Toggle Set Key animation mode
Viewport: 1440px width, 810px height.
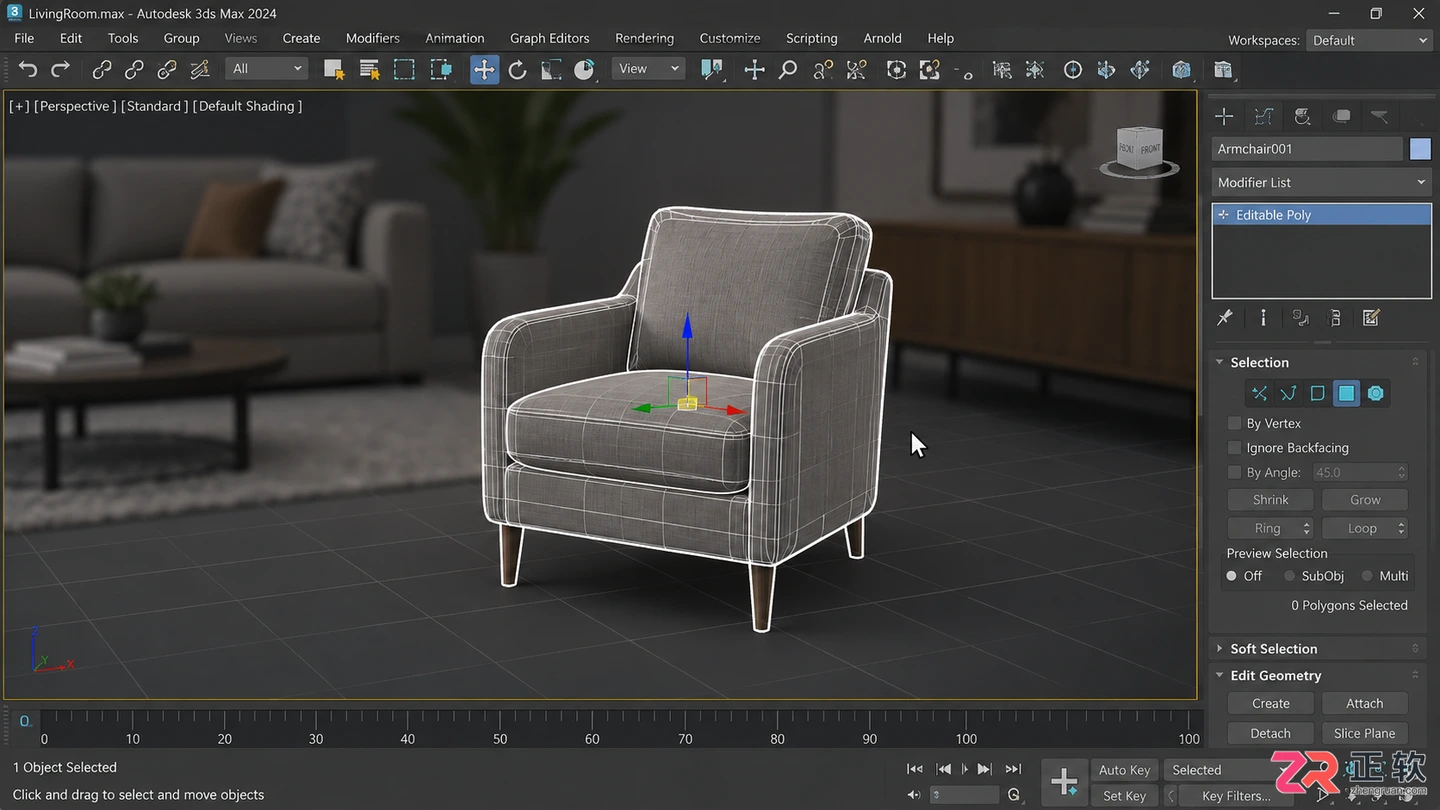[x=1124, y=796]
